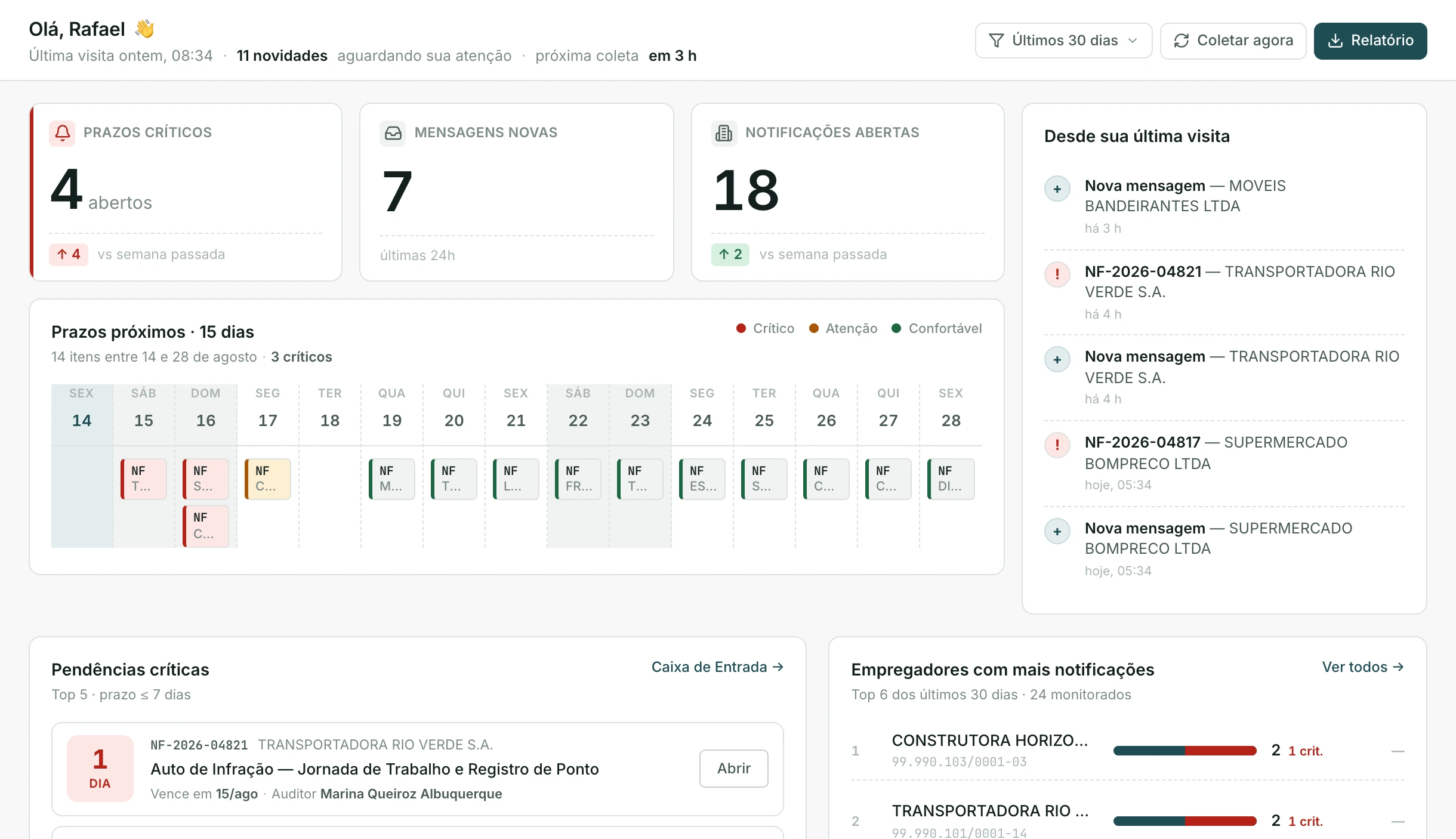Screen dimensions: 1456x839
Task: Click plus icon for TRANSPORTADORA RIO VERDE message
Action: click(x=1057, y=360)
